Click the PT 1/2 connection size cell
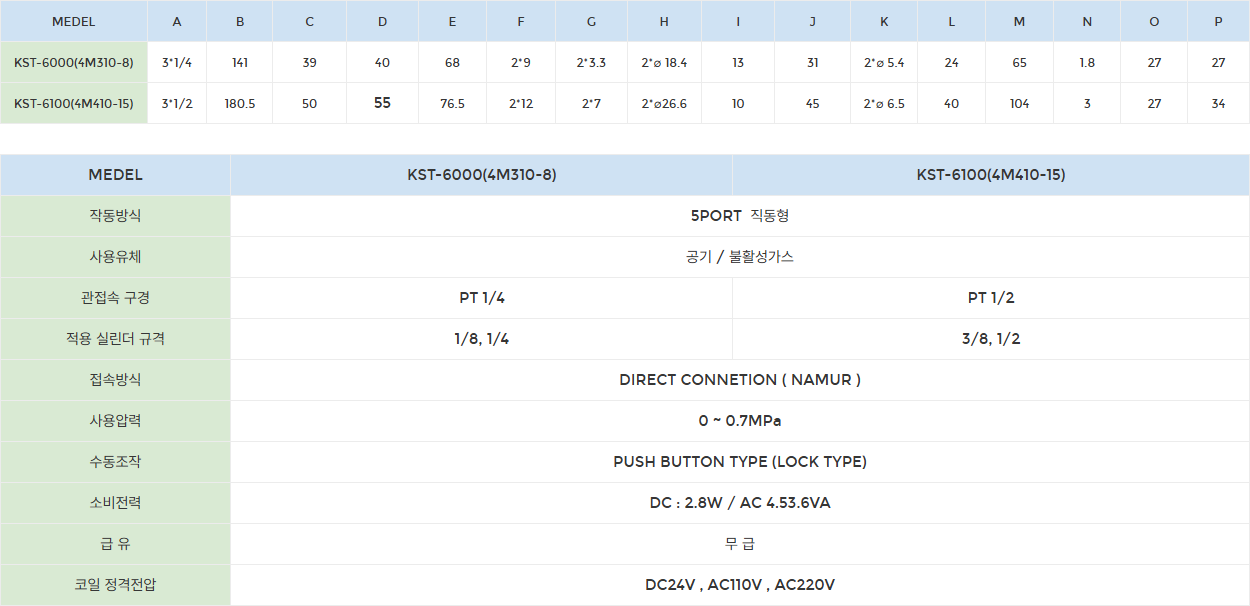The image size is (1250, 606). coord(990,298)
